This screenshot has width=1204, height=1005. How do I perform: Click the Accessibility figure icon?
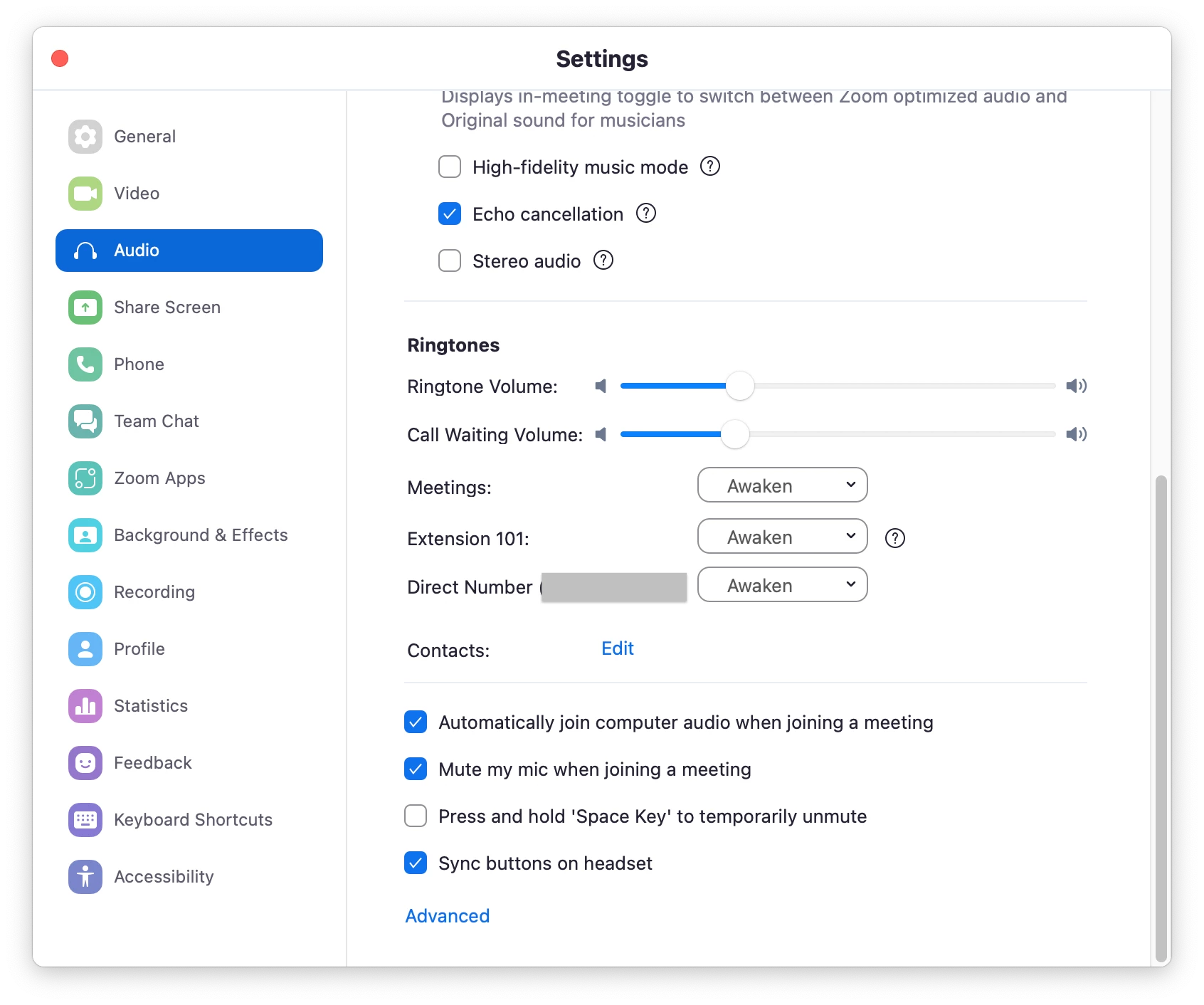coord(85,877)
